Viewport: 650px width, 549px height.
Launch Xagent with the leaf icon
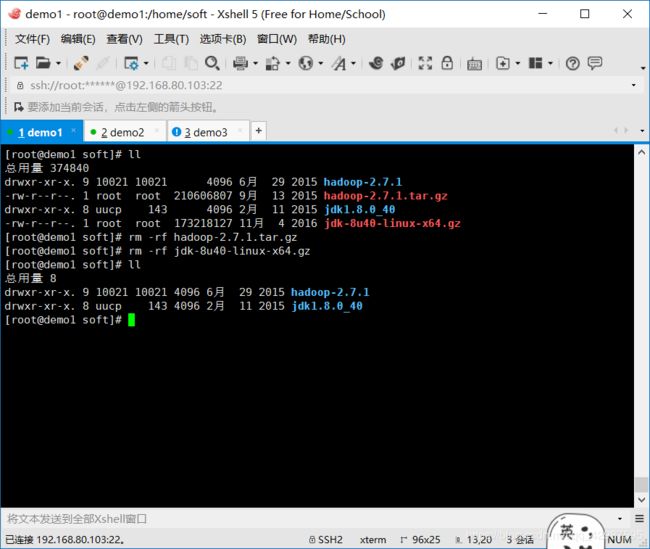pos(398,63)
